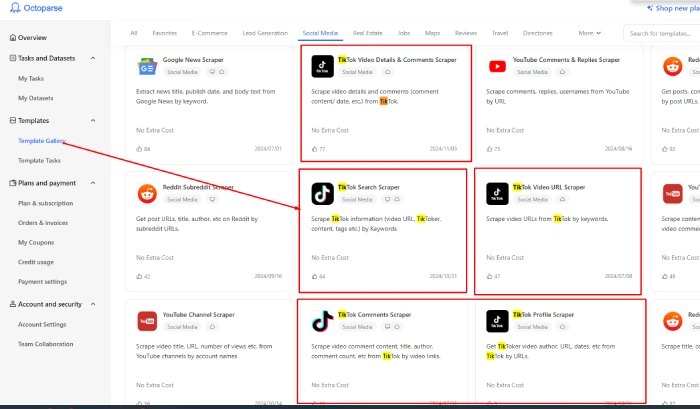Image resolution: width=700 pixels, height=409 pixels.
Task: Open the TikTok Search Scraper title
Action: point(369,187)
